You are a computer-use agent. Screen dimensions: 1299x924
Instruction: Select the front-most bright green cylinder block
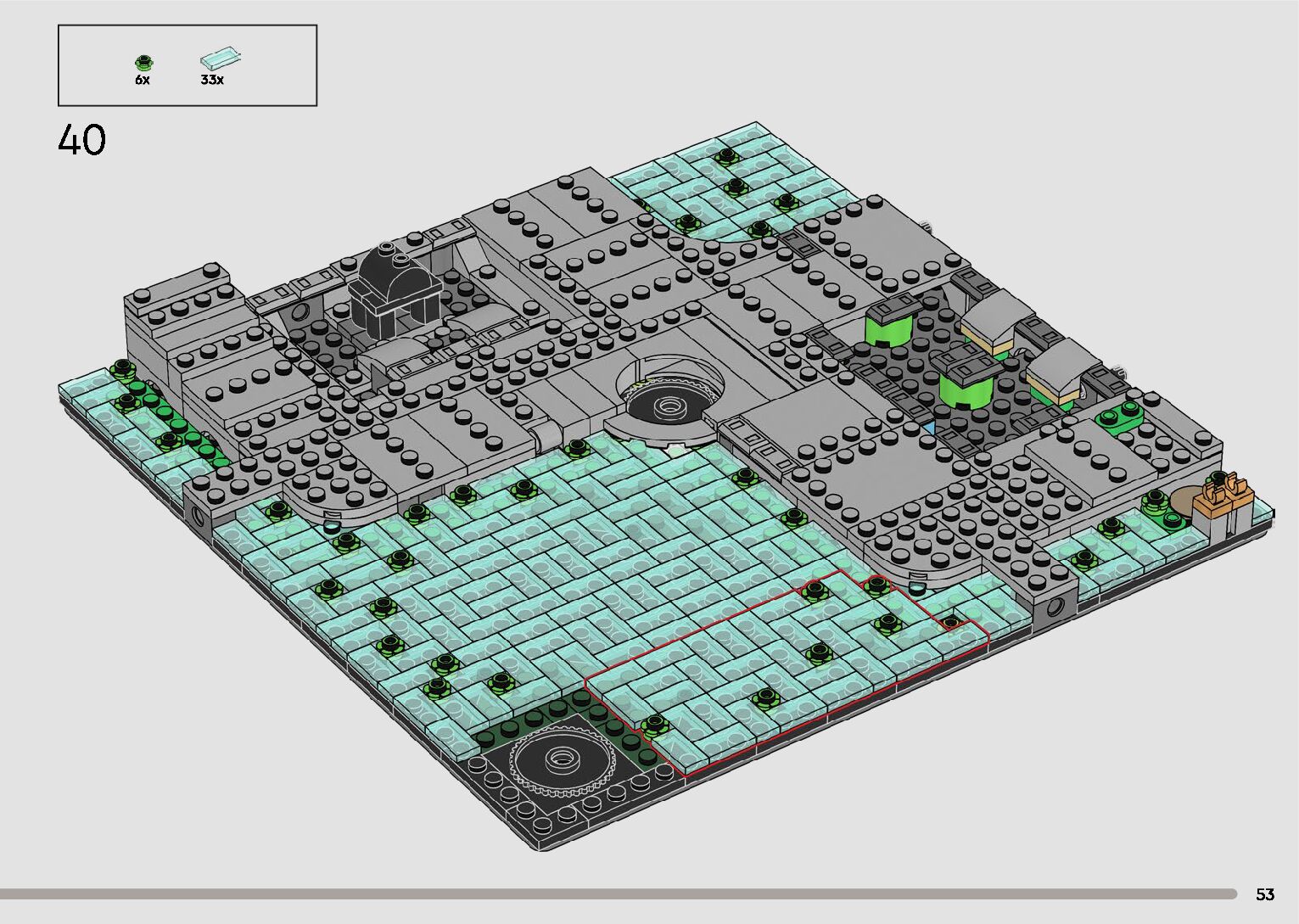tap(966, 384)
